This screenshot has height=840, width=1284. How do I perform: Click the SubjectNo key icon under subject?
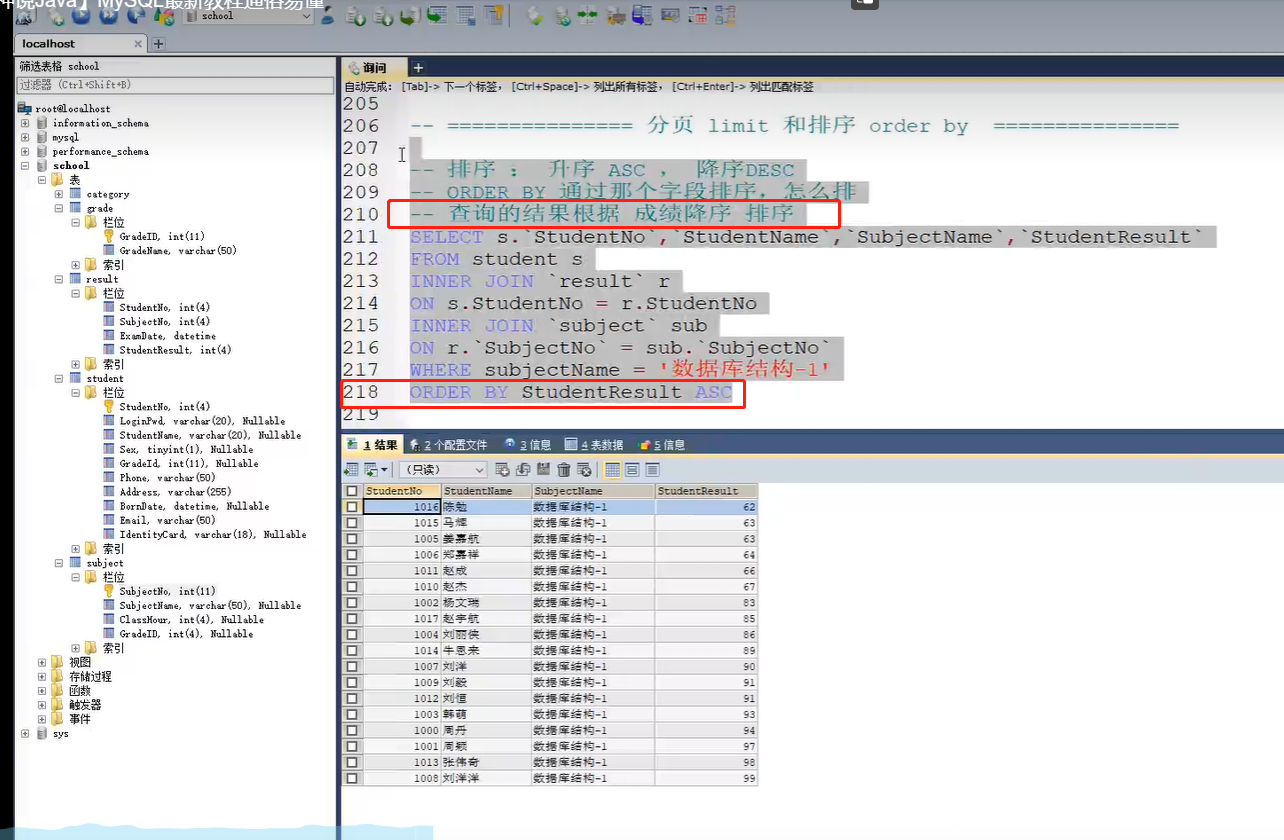coord(110,591)
